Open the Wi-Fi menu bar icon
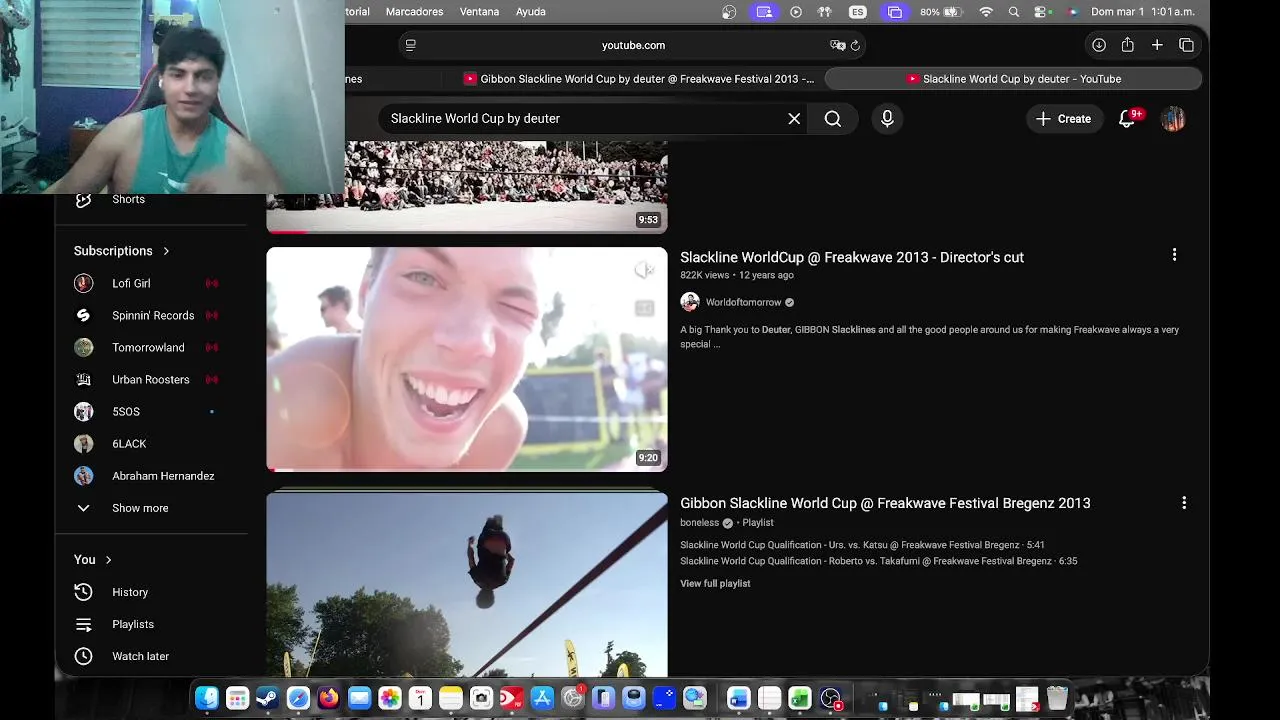This screenshot has height=720, width=1280. click(x=986, y=12)
